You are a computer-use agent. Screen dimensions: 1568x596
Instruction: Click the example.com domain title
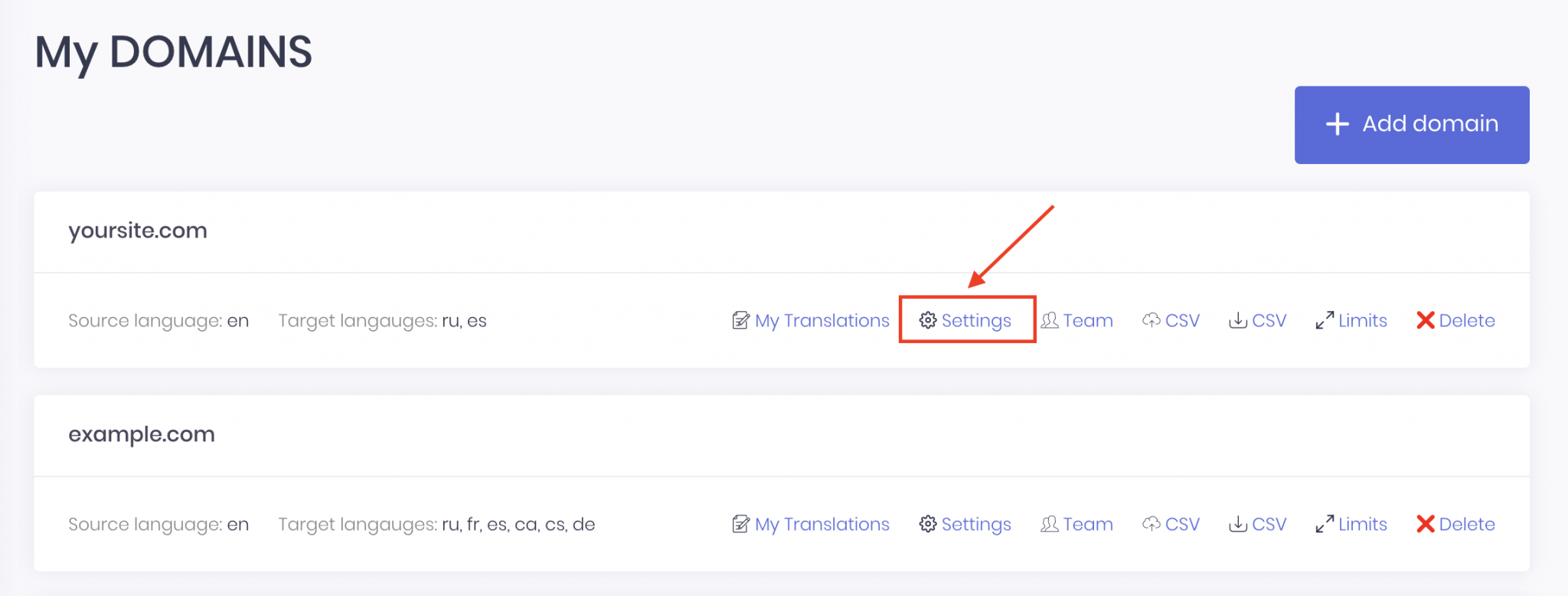click(142, 434)
